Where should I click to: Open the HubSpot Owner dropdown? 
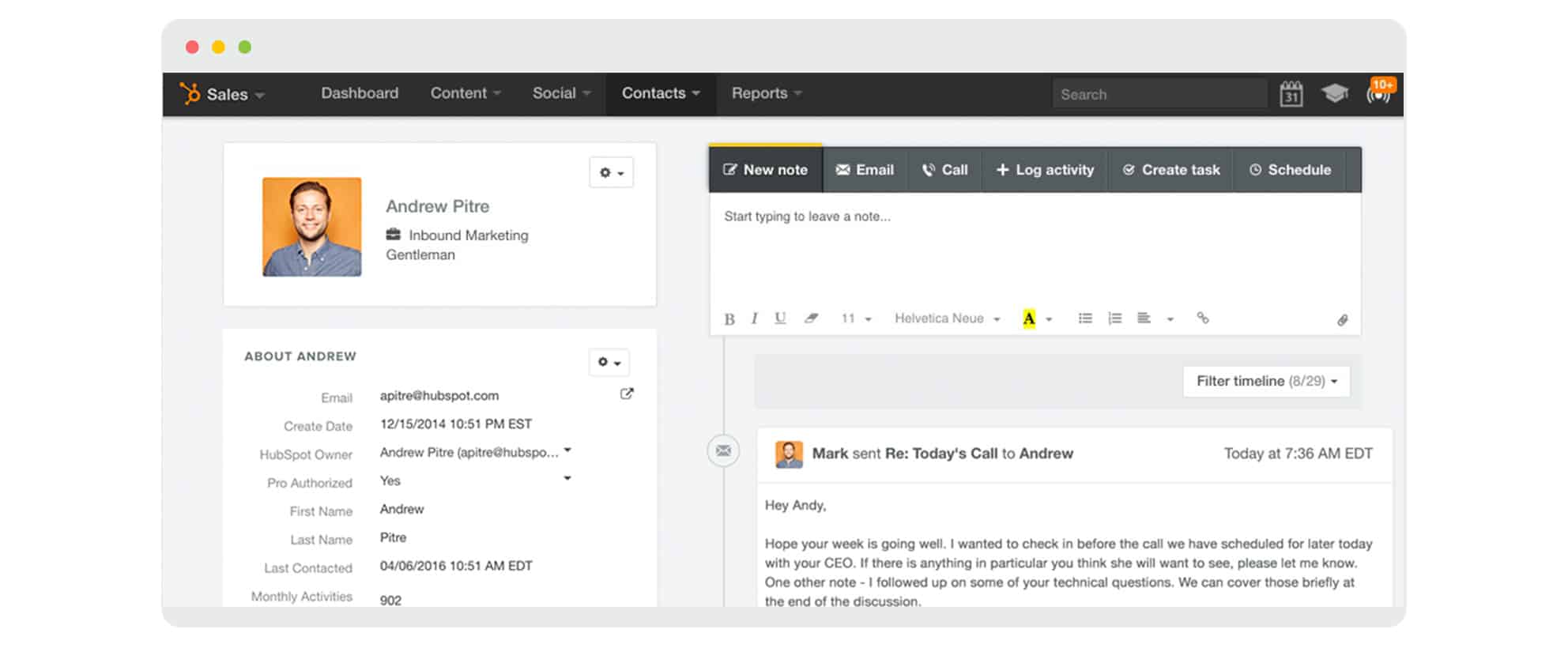(567, 451)
